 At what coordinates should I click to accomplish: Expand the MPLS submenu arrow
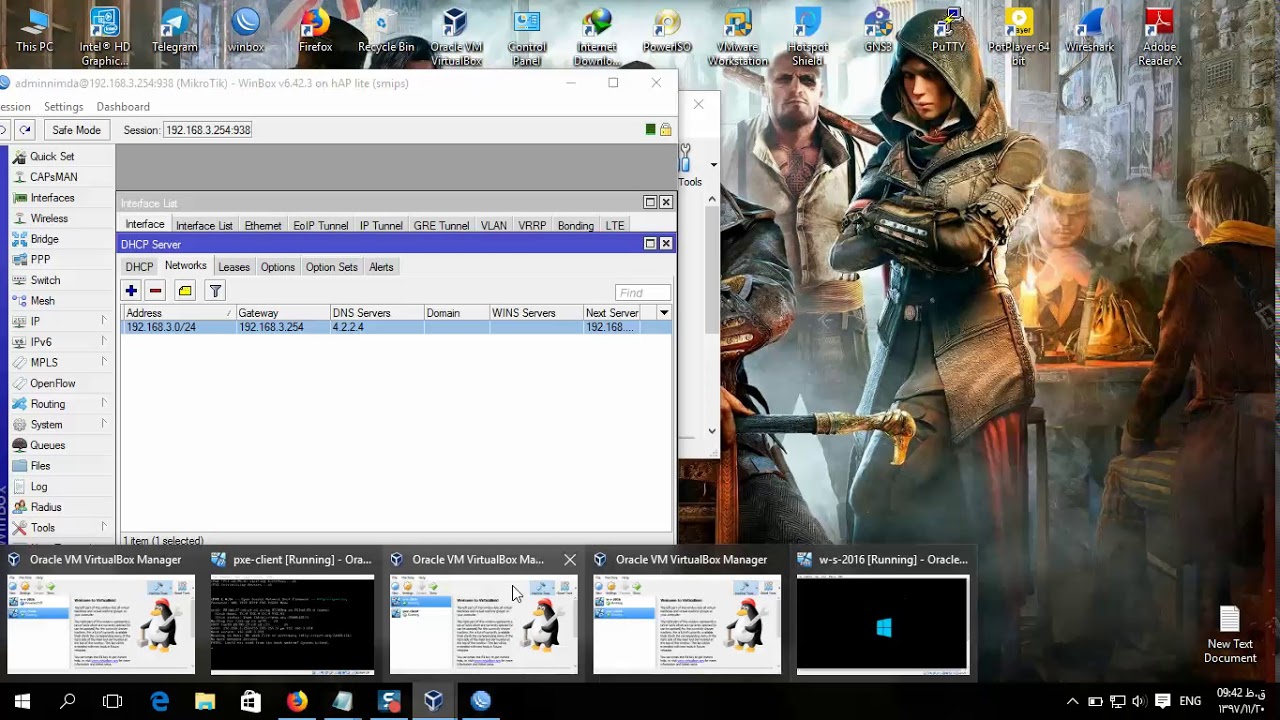[103, 362]
